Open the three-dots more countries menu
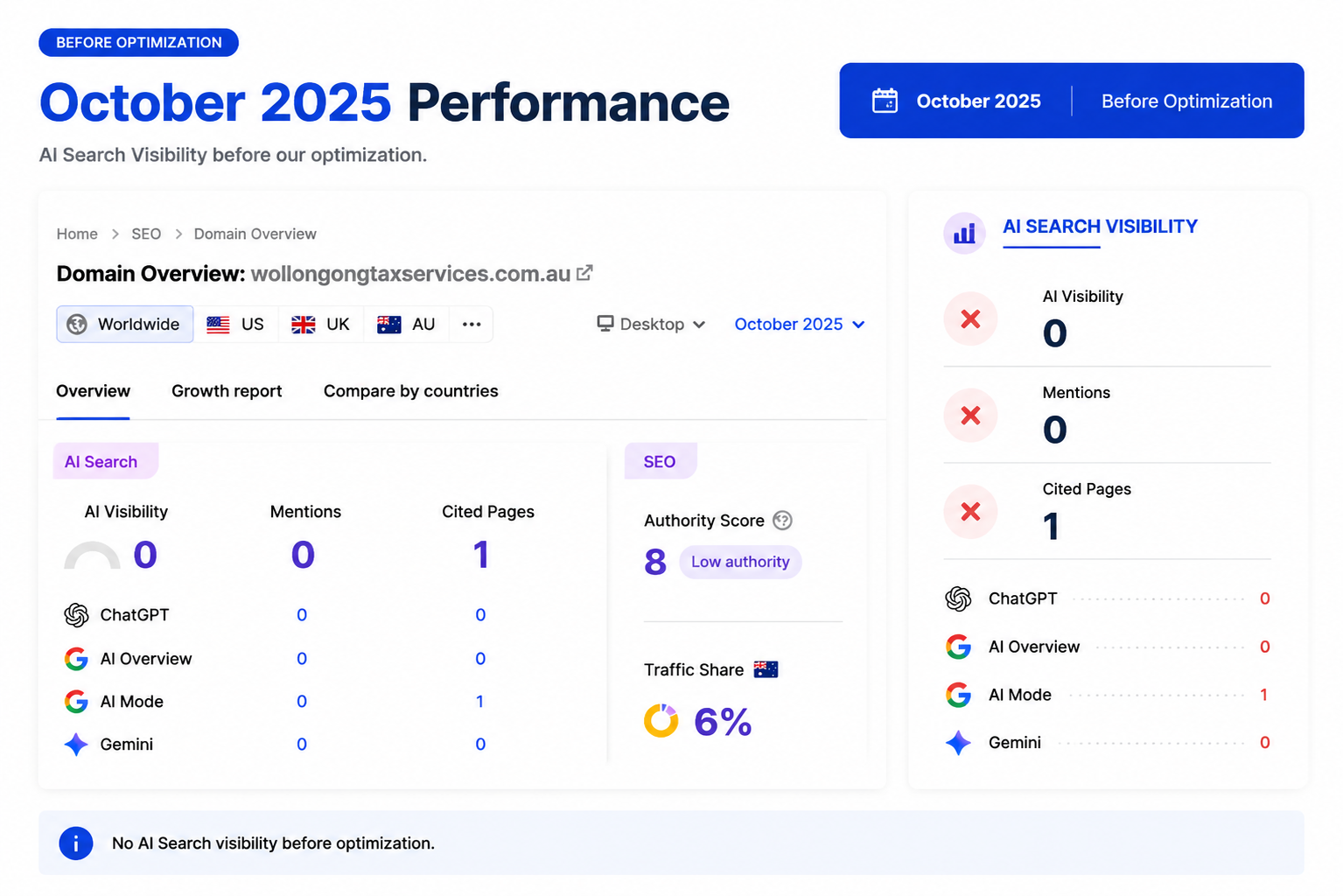This screenshot has height=896, width=1343. [x=472, y=325]
